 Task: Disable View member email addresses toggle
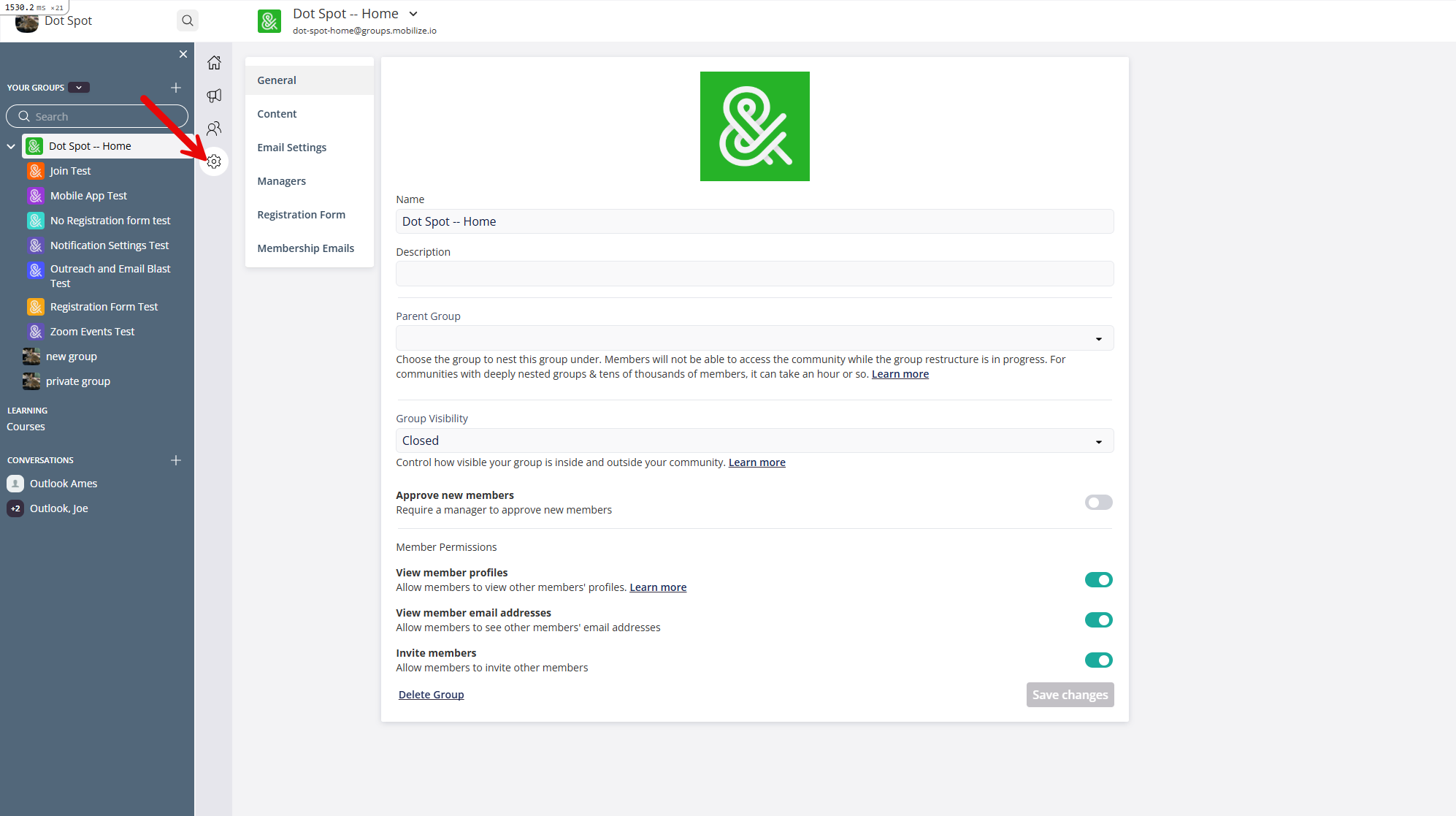[1098, 620]
